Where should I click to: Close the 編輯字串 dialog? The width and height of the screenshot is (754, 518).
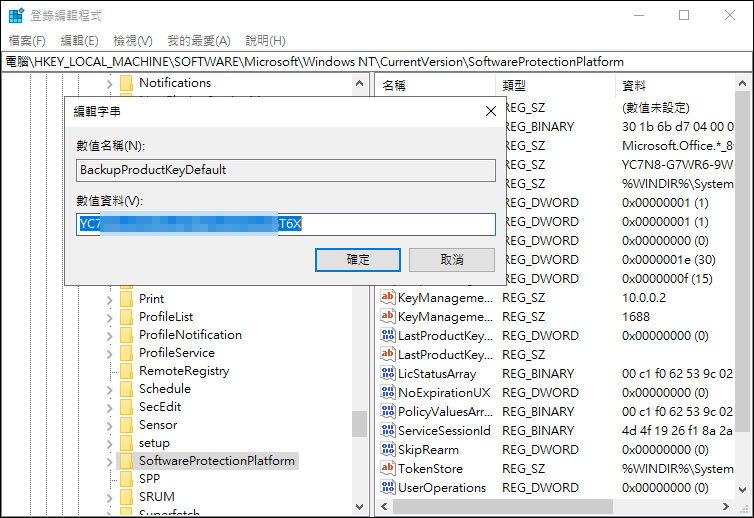(x=491, y=111)
